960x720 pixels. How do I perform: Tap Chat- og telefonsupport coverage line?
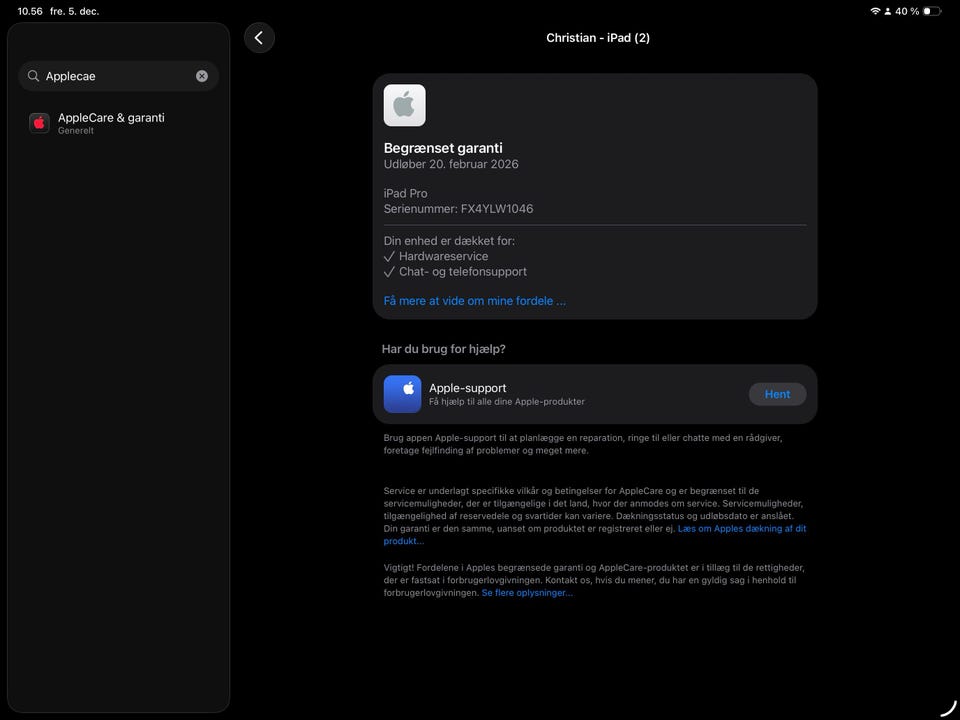point(455,271)
